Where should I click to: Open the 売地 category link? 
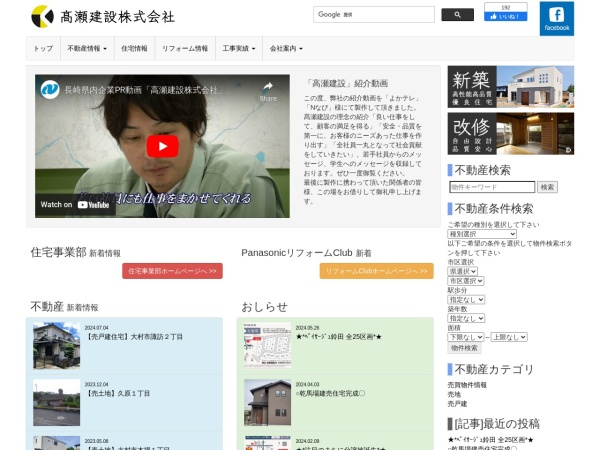pos(454,394)
